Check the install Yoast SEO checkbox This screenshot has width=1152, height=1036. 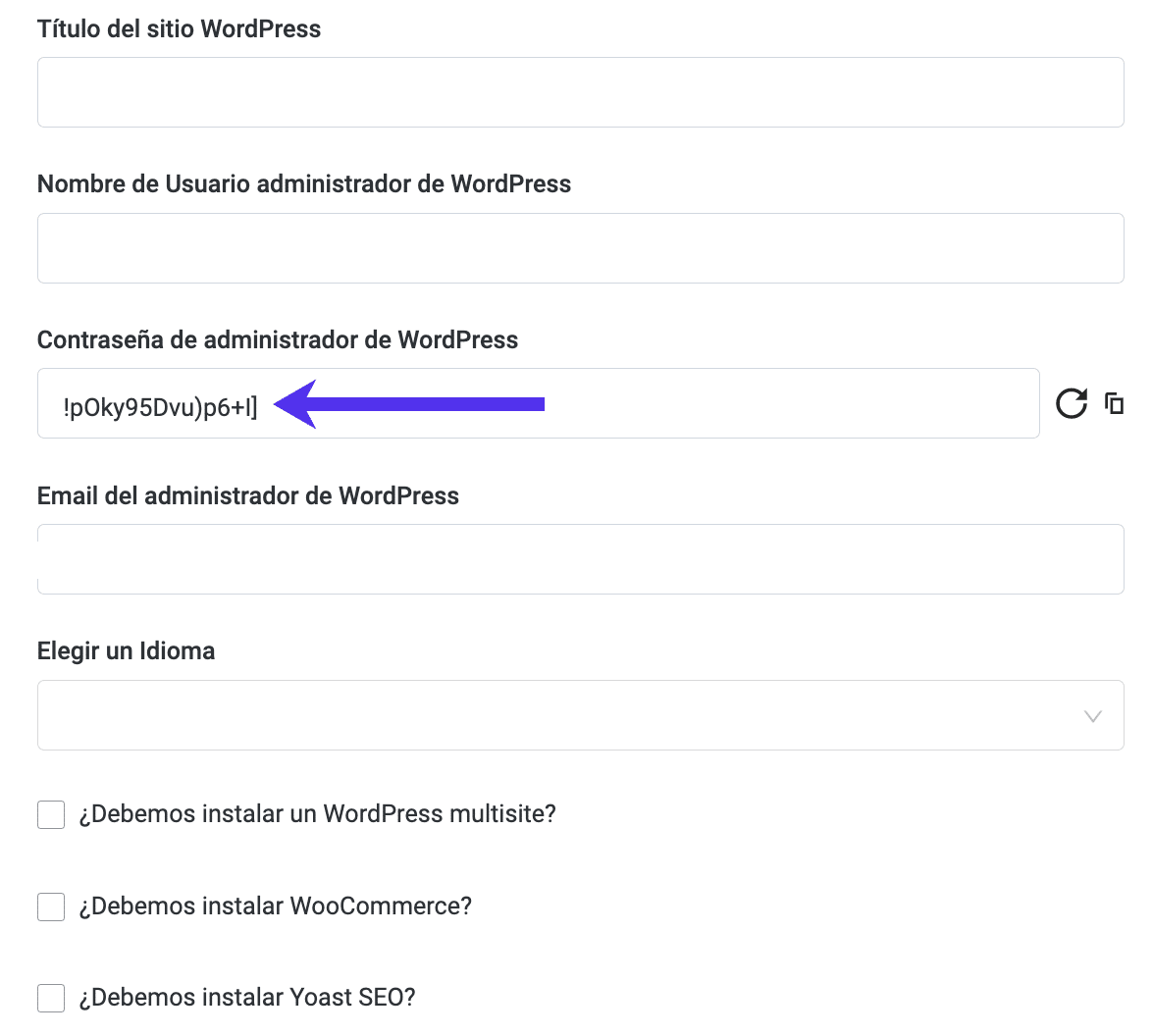pos(51,998)
